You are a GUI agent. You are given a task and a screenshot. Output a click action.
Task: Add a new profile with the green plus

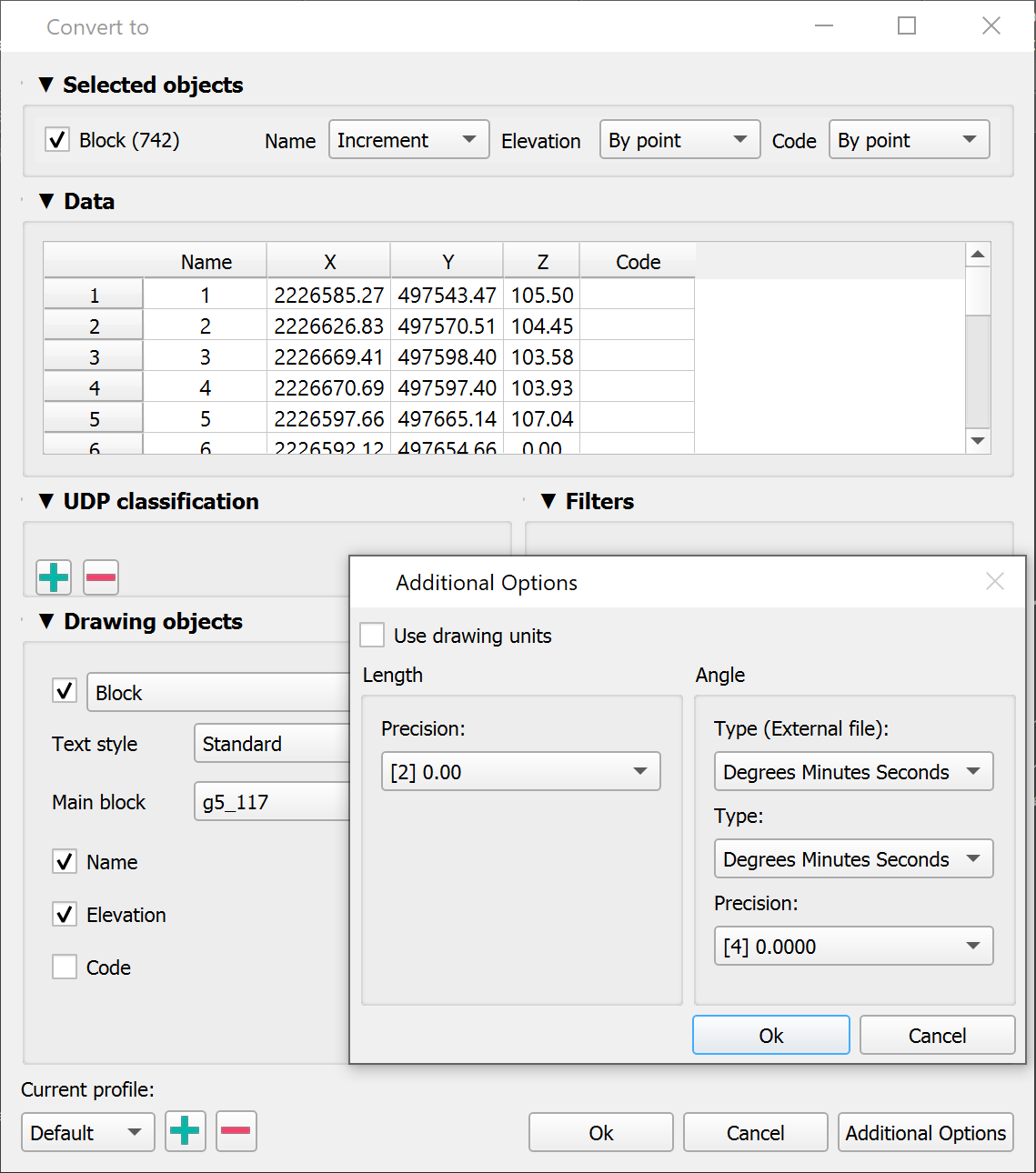click(x=185, y=1131)
